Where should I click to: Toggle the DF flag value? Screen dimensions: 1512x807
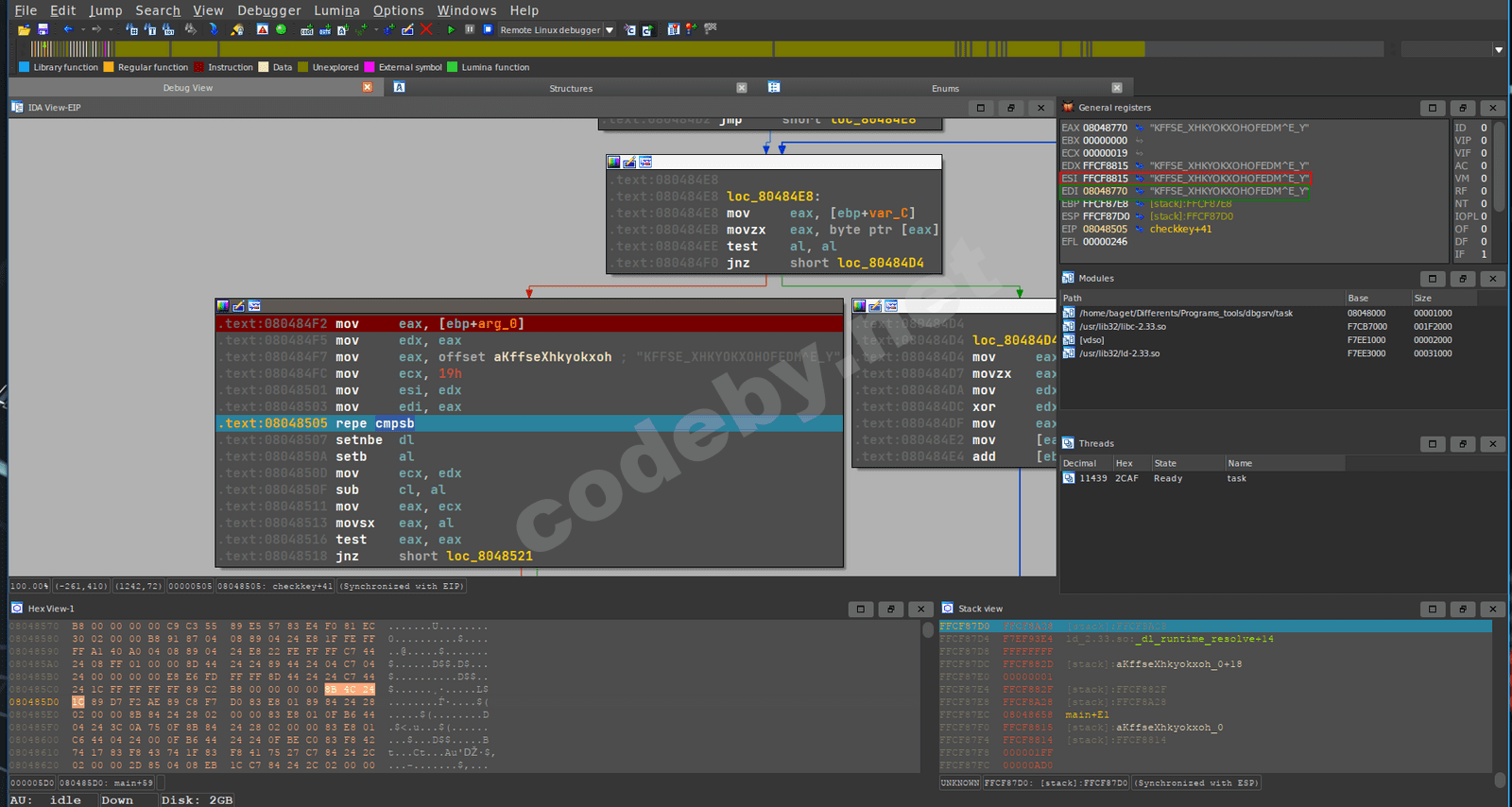1484,242
